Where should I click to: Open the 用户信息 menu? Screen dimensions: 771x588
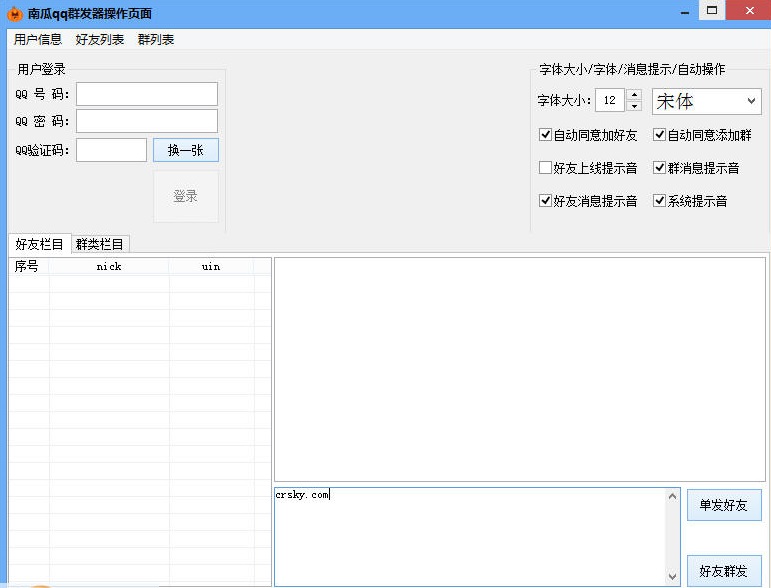[x=38, y=40]
